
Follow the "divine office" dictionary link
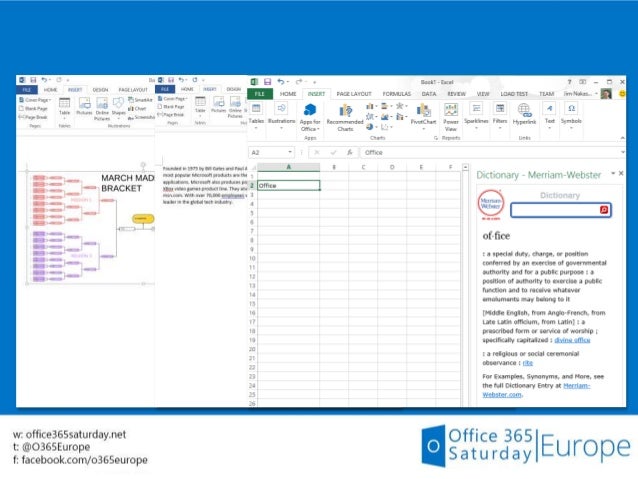click(572, 340)
